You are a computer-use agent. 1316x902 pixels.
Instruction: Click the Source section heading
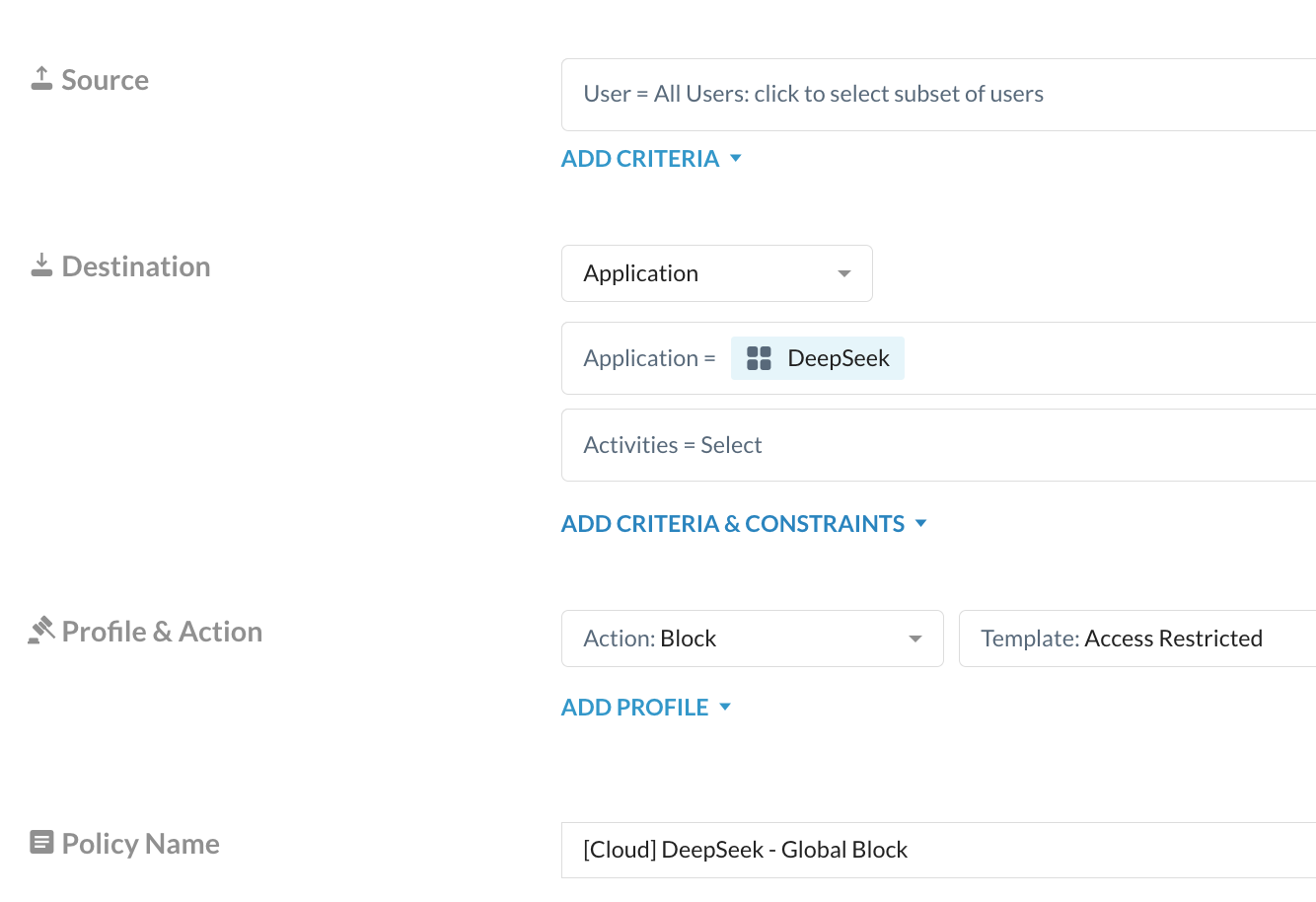pos(105,80)
